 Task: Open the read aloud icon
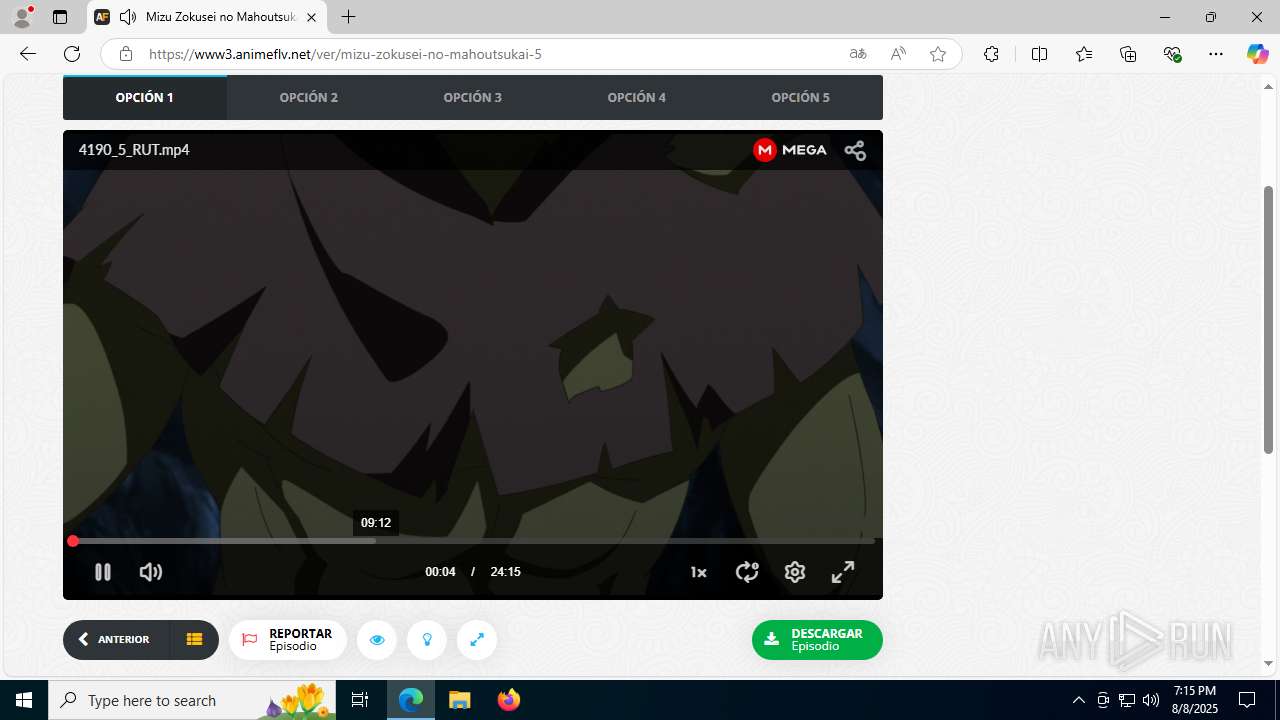click(x=898, y=54)
